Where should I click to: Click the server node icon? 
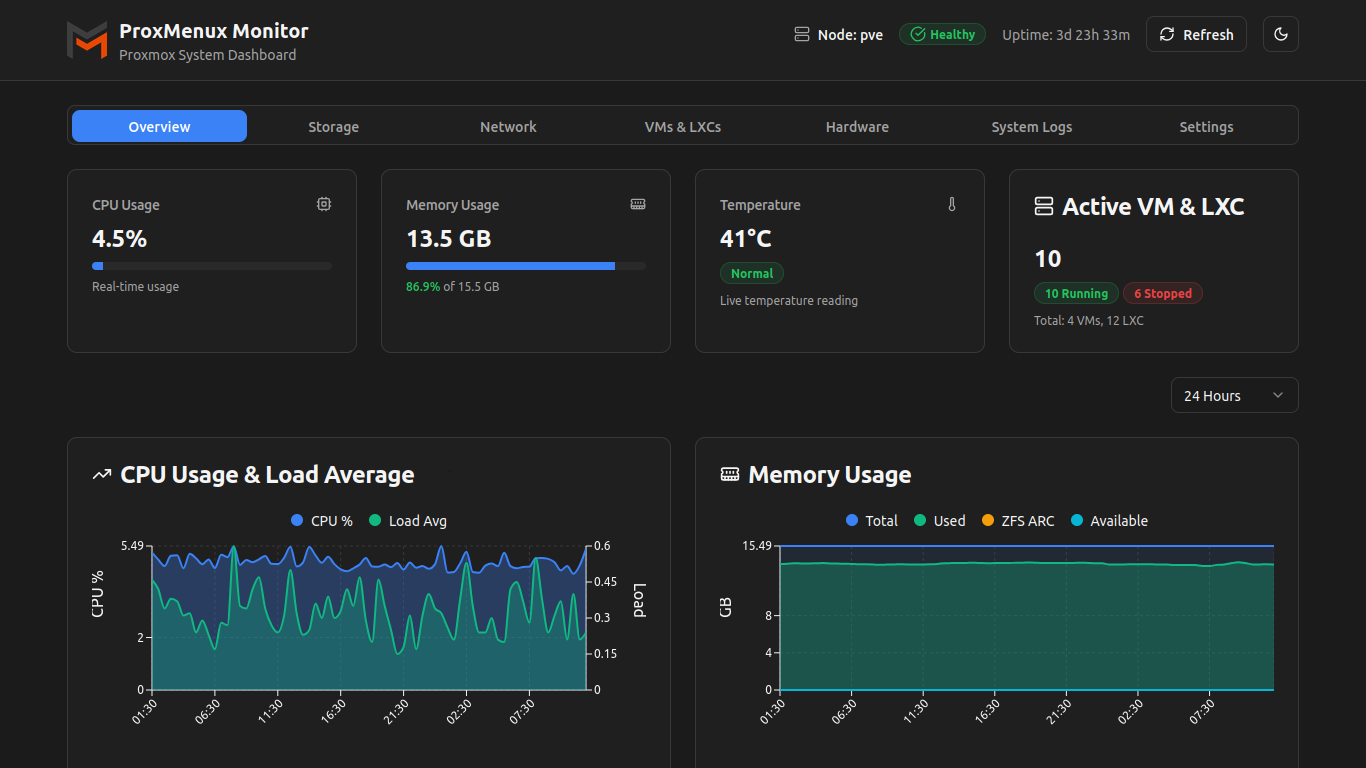801,35
